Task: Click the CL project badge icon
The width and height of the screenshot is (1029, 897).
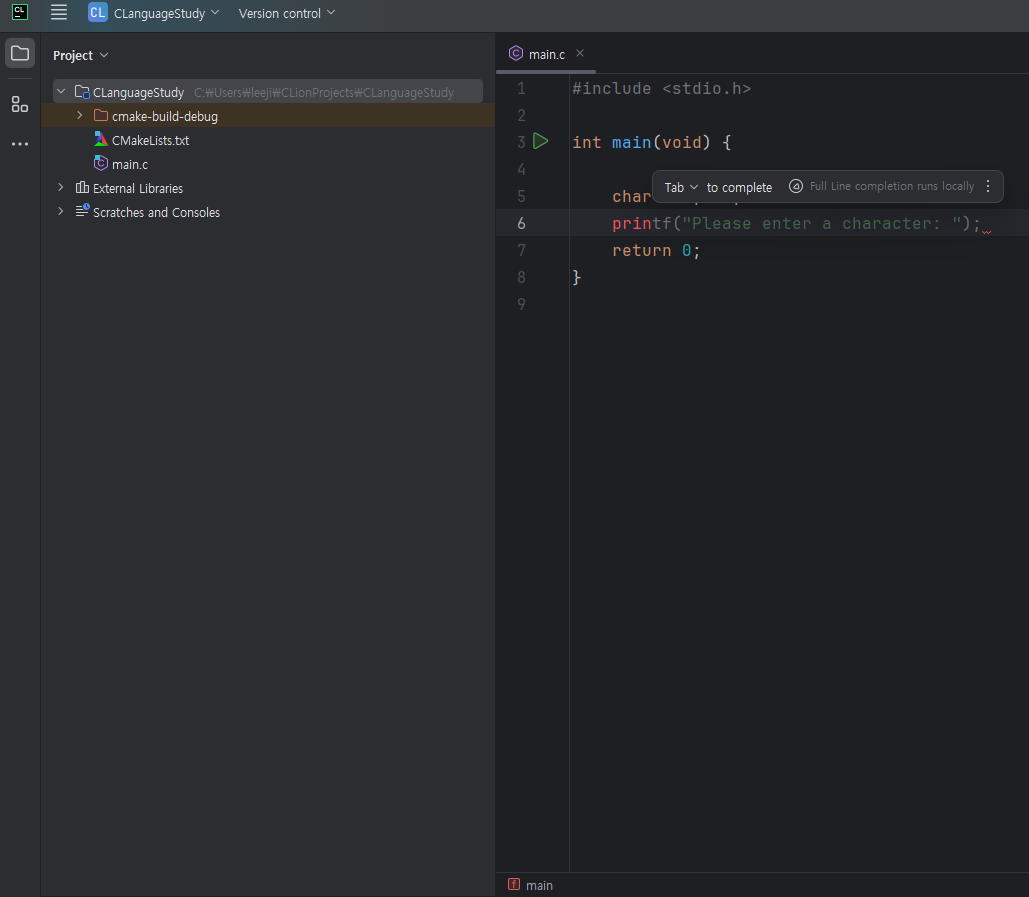Action: coord(97,13)
